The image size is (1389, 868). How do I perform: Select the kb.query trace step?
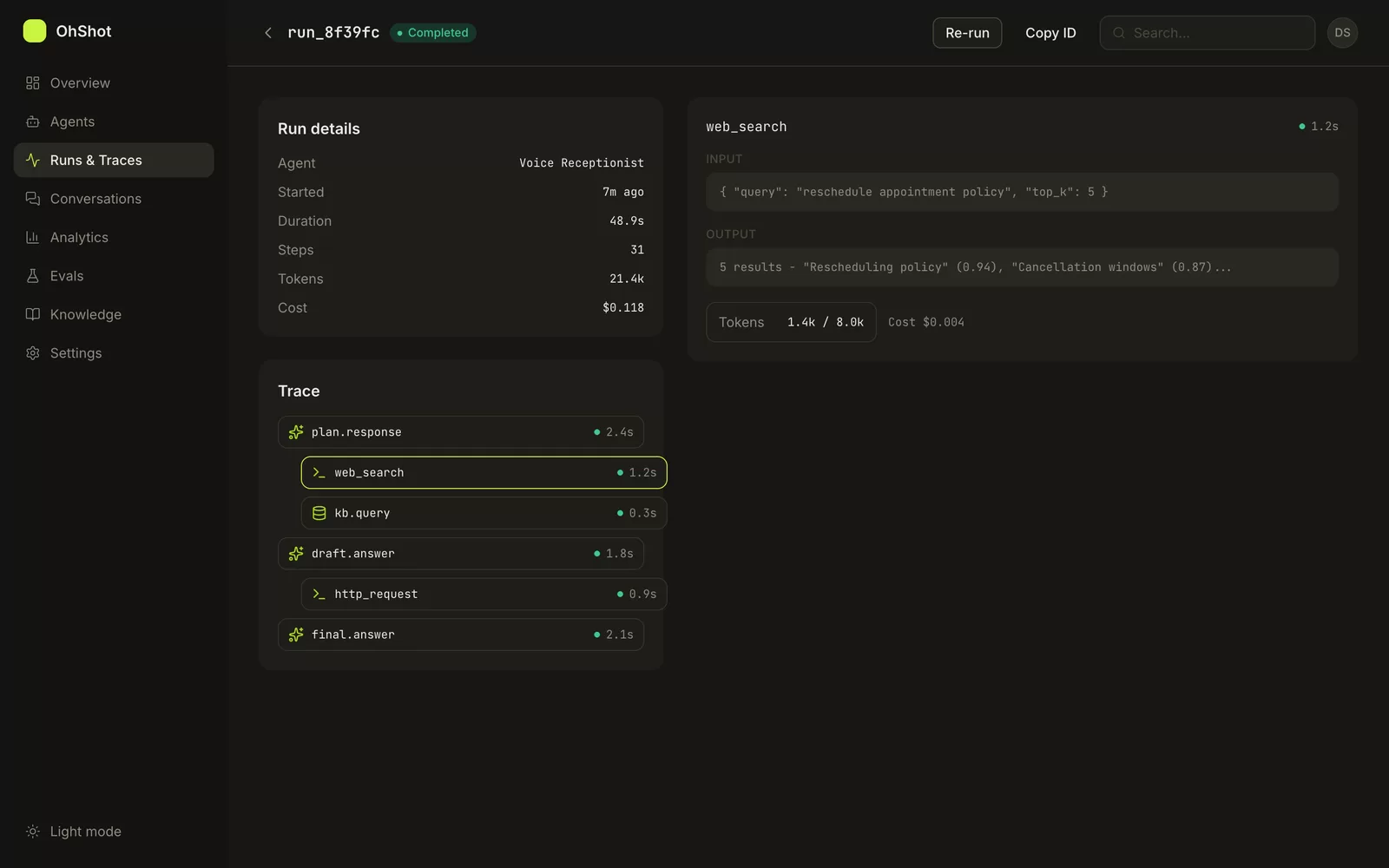tap(484, 513)
